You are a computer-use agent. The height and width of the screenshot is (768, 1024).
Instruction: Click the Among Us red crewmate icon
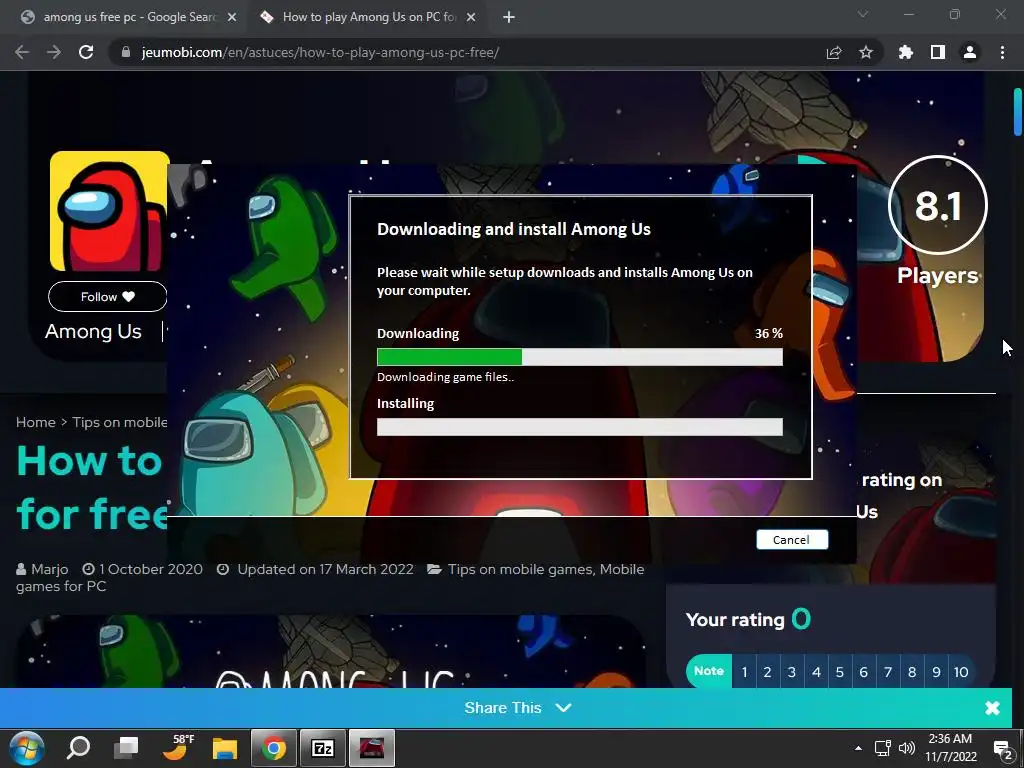point(109,211)
